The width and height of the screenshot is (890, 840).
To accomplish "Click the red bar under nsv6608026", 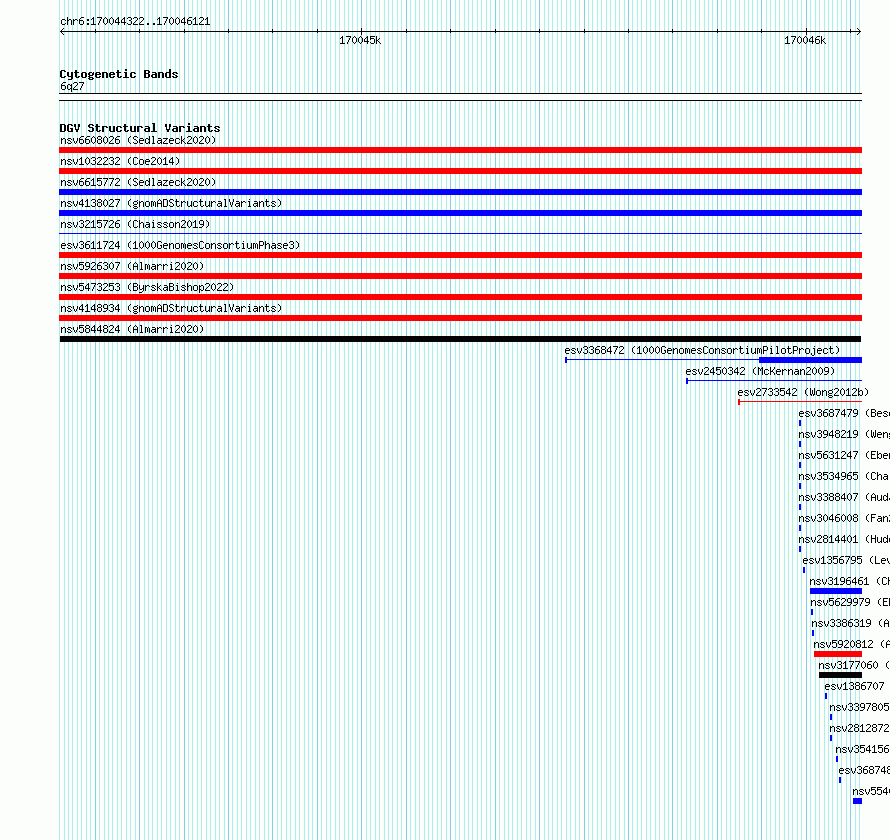I will pos(460,150).
